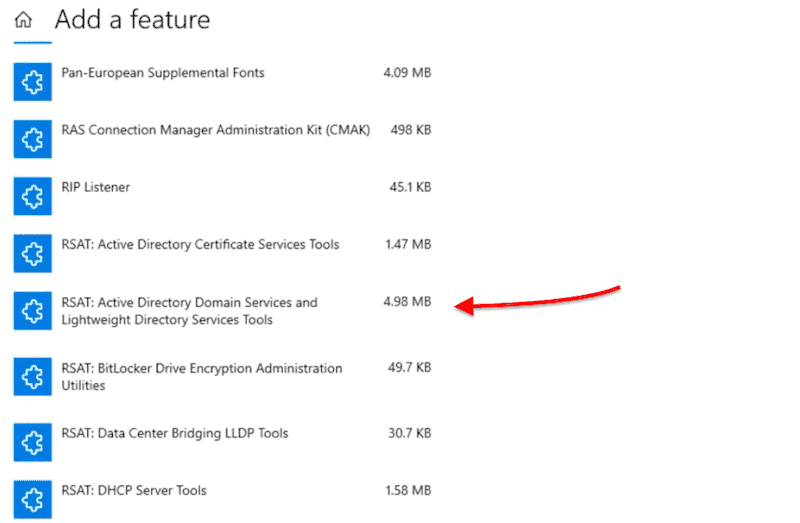
Task: Choose RSAT: DHCP Server Tools entry
Action: click(x=134, y=491)
